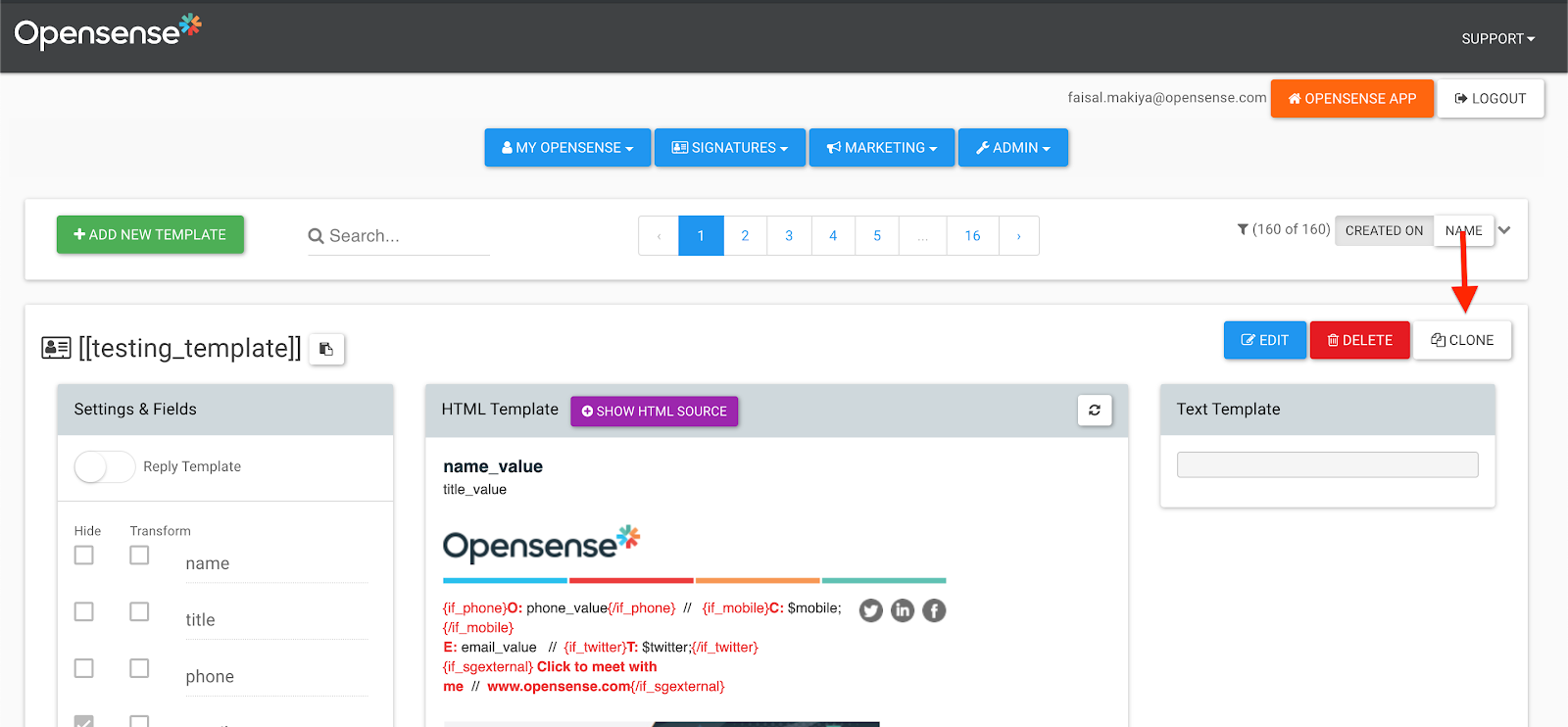Click the Opensense logo in header
Image resolution: width=1568 pixels, height=727 pixels.
[108, 31]
